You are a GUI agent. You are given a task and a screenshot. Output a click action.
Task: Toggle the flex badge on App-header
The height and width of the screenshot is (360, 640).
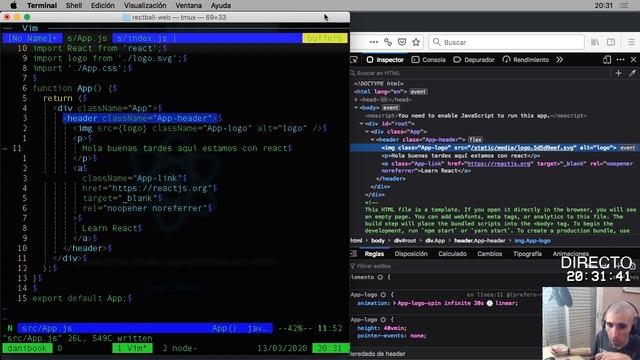[476, 140]
